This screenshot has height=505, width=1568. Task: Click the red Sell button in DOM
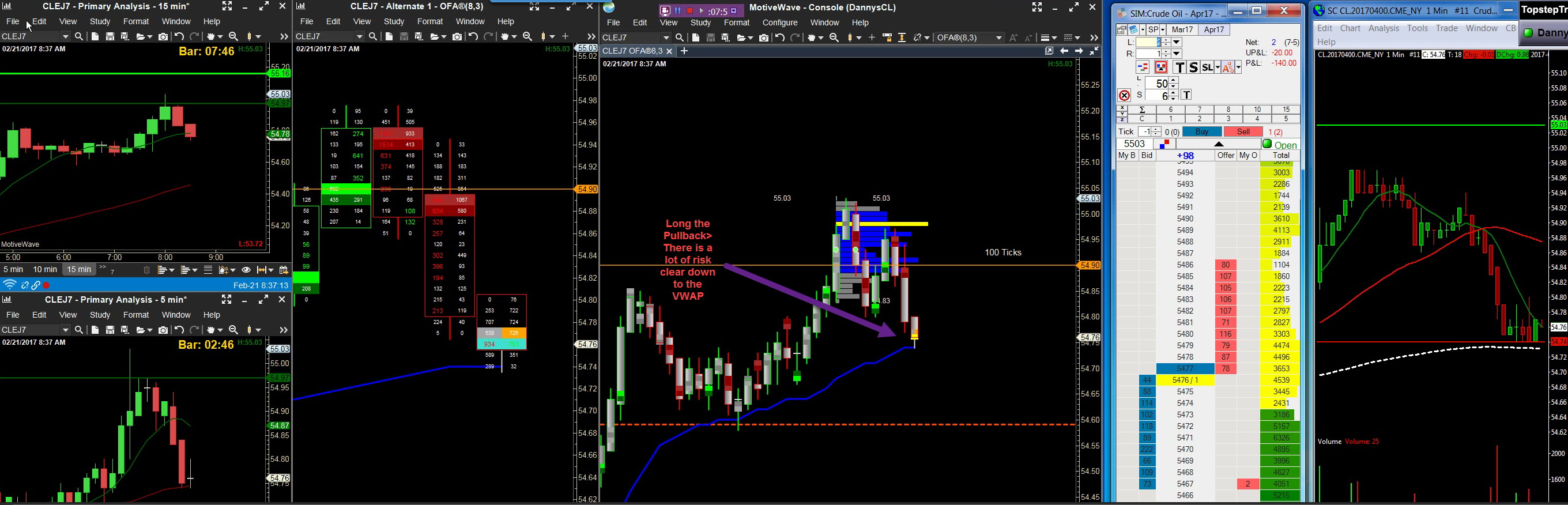point(1243,132)
